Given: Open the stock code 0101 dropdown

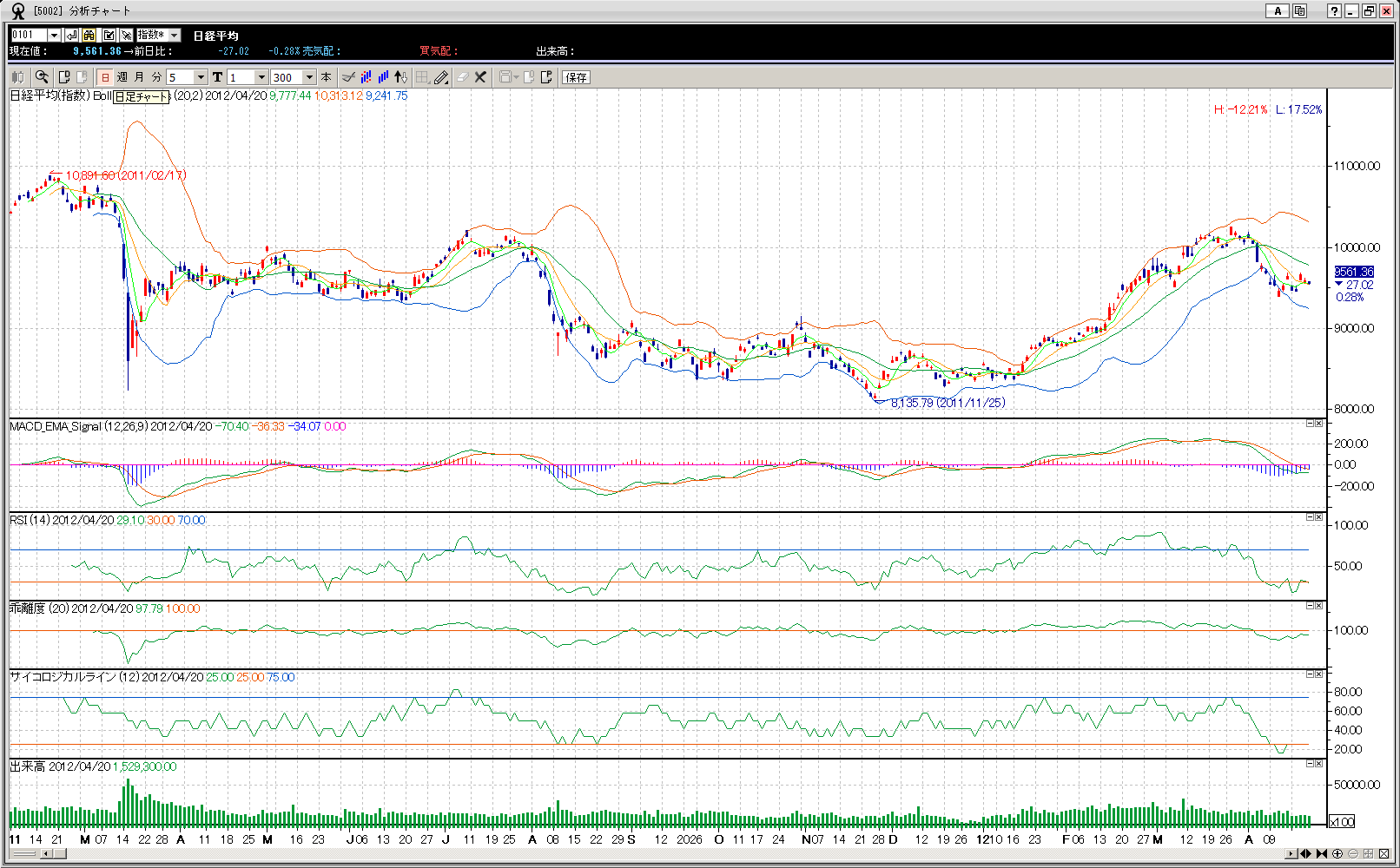Looking at the screenshot, I should 54,35.
